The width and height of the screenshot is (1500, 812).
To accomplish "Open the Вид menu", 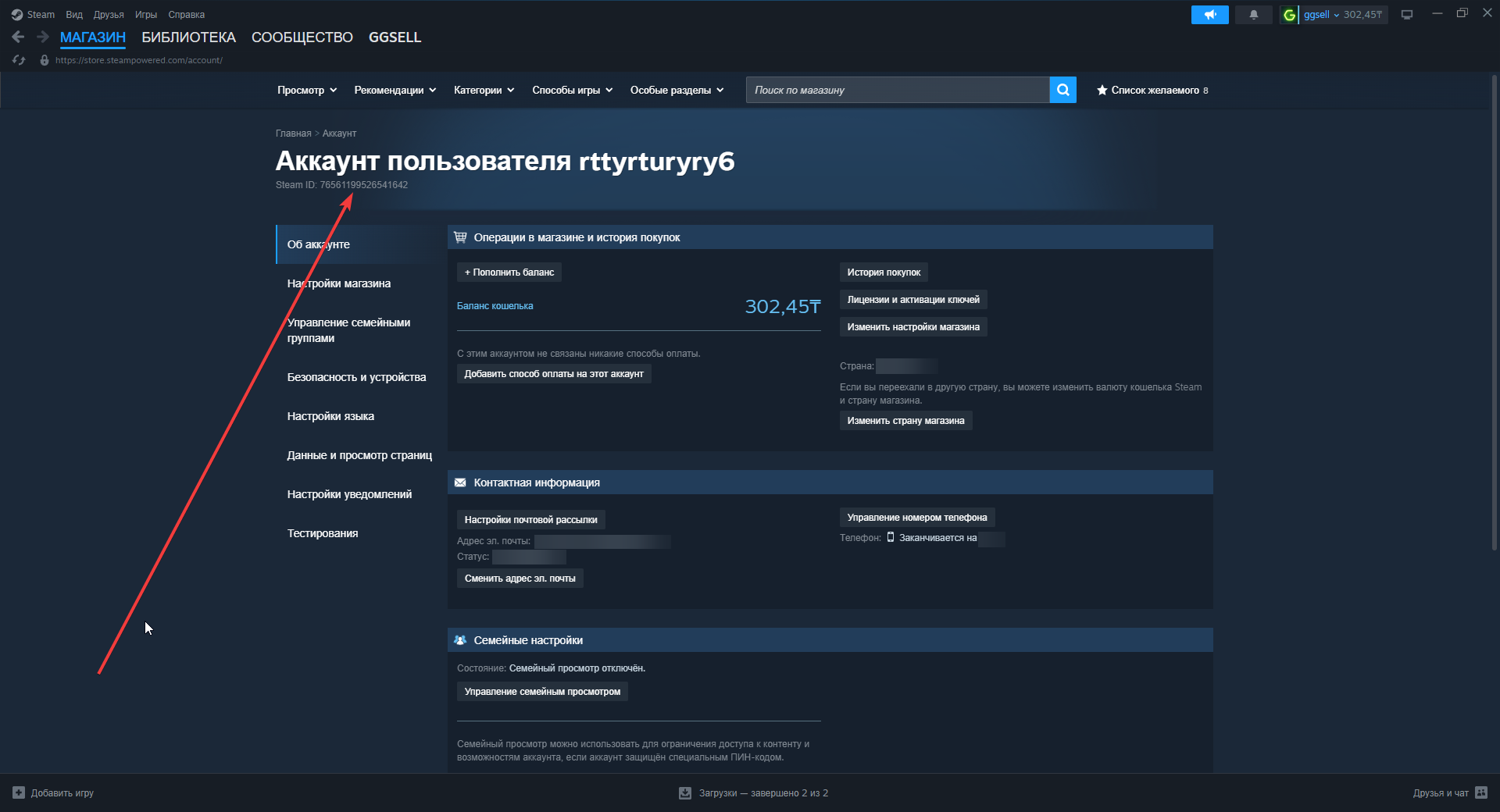I will (x=74, y=15).
